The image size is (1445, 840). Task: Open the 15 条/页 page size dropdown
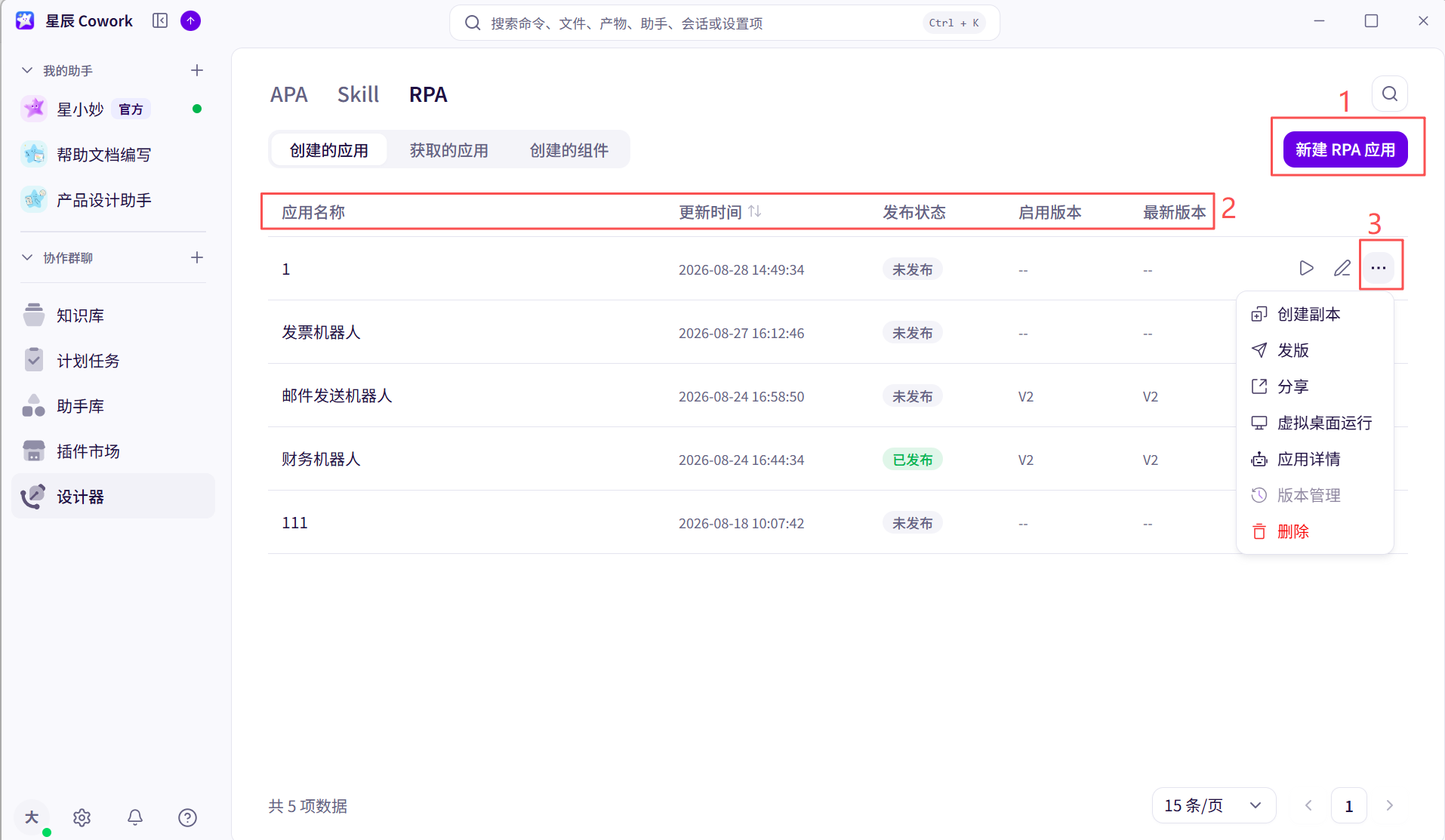[x=1214, y=805]
